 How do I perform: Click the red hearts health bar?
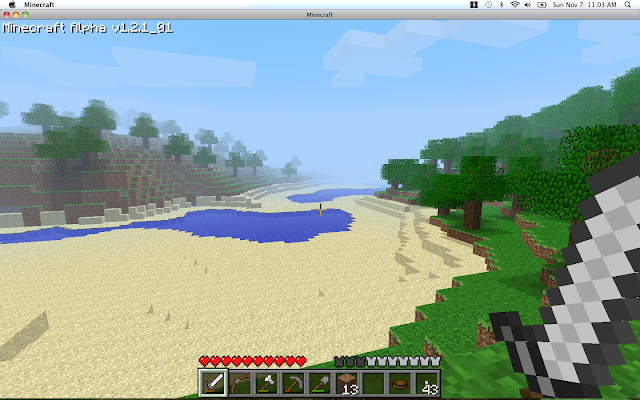coord(253,361)
